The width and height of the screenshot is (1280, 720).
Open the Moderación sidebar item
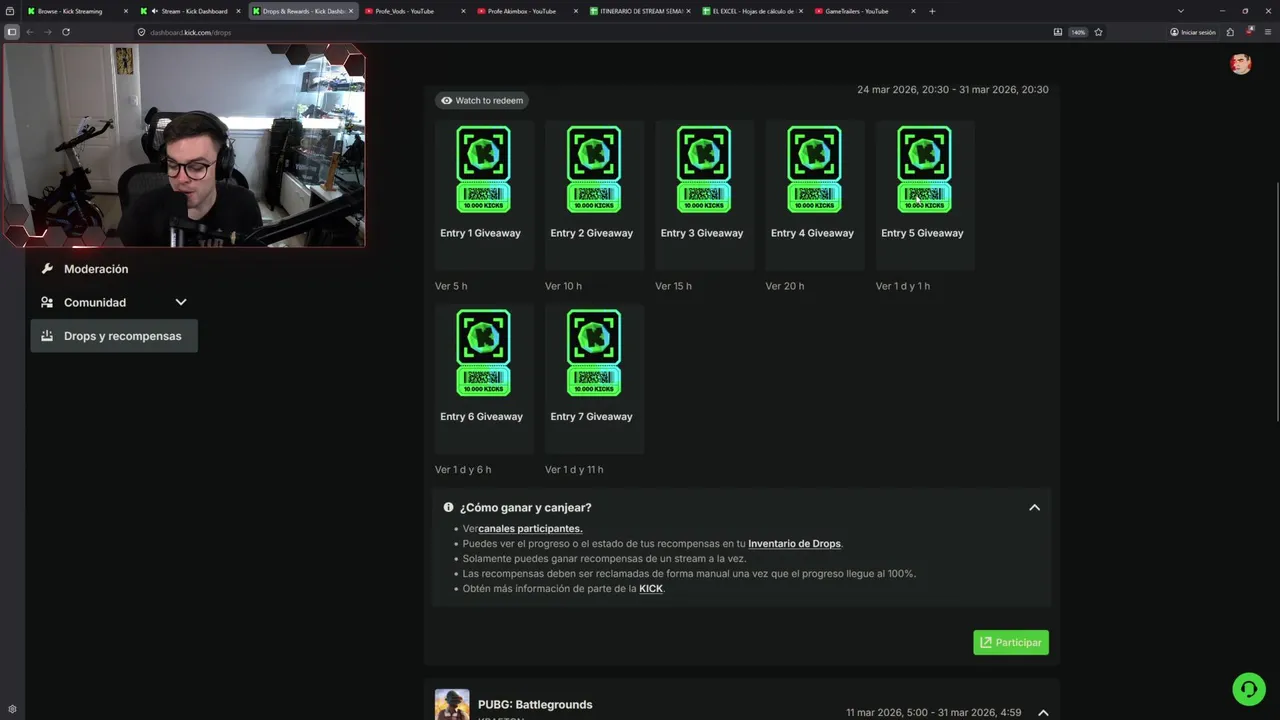point(114,269)
